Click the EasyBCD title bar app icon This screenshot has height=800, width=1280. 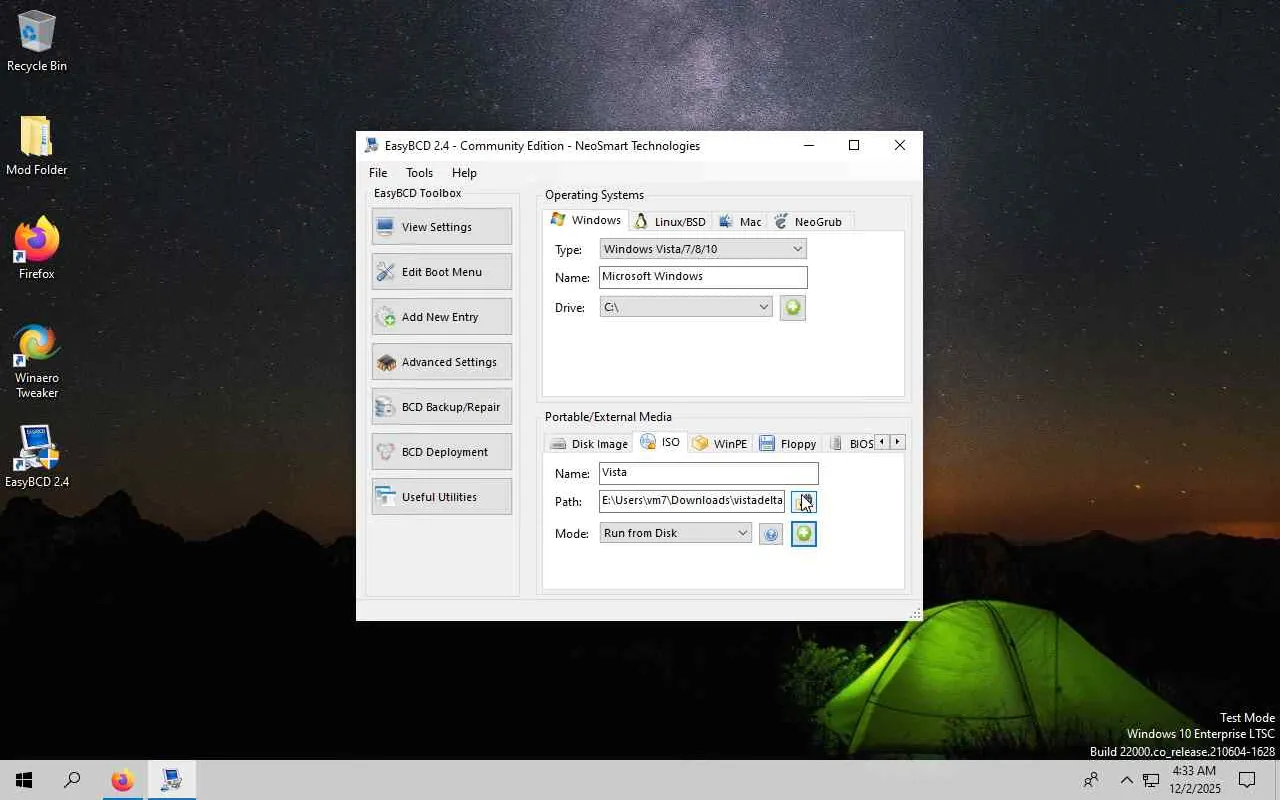372,146
